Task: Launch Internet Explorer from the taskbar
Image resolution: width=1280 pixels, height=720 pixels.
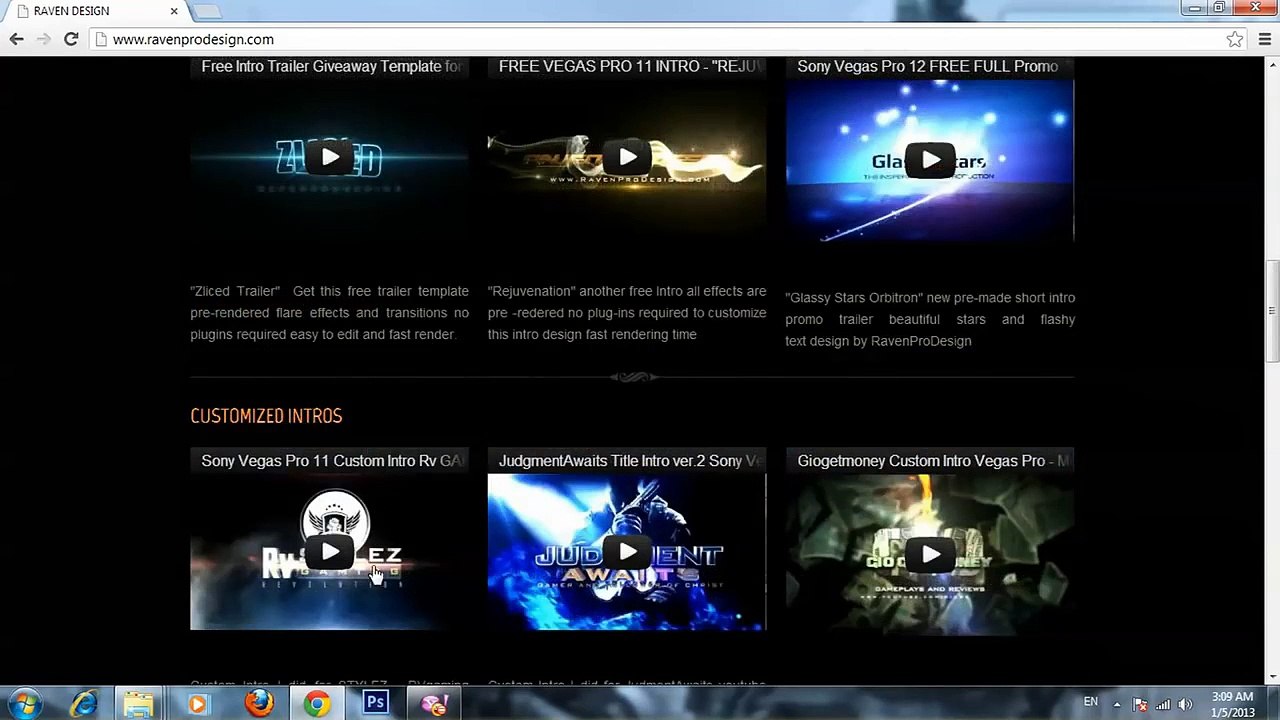Action: (x=84, y=704)
